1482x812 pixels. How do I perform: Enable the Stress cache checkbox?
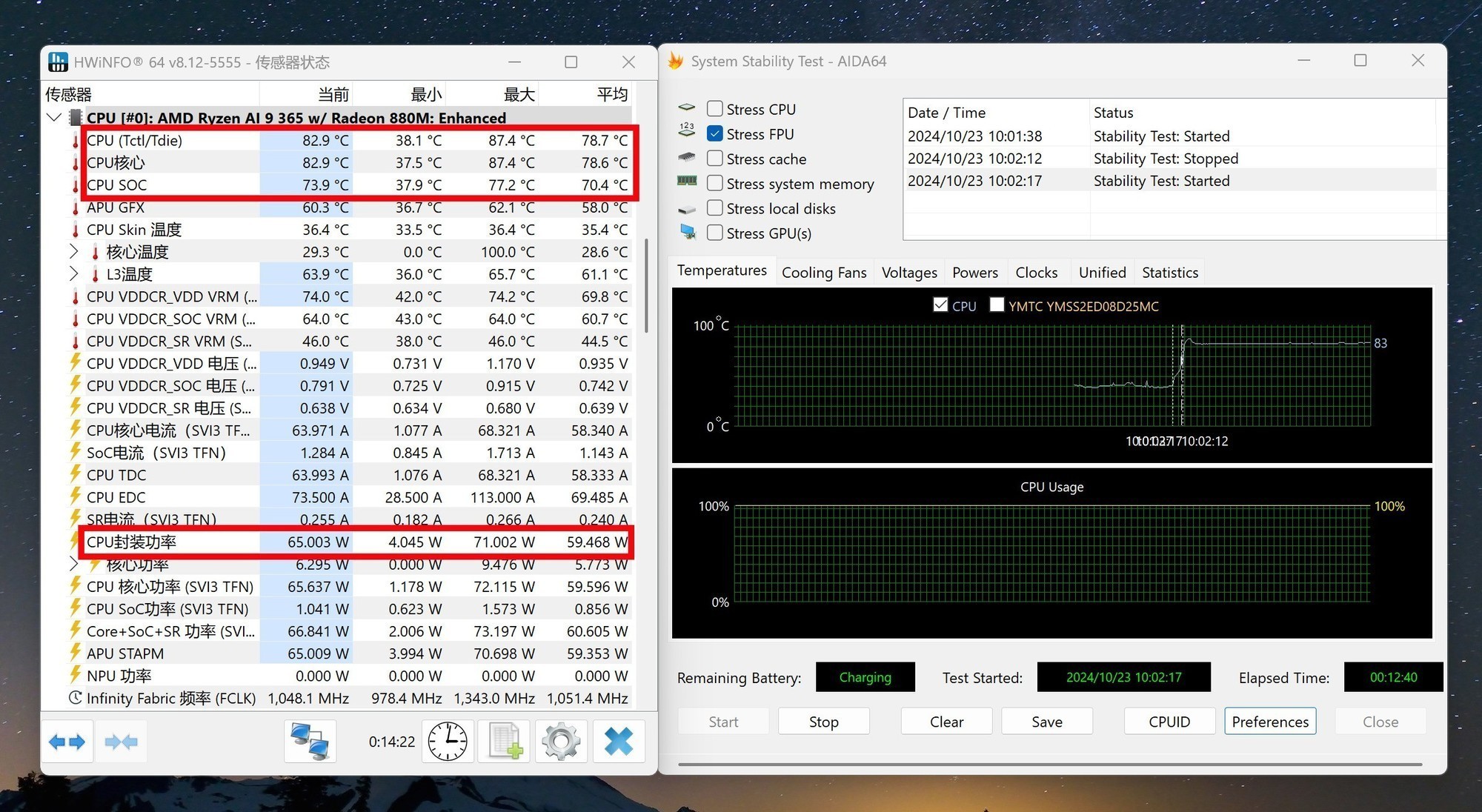(715, 158)
